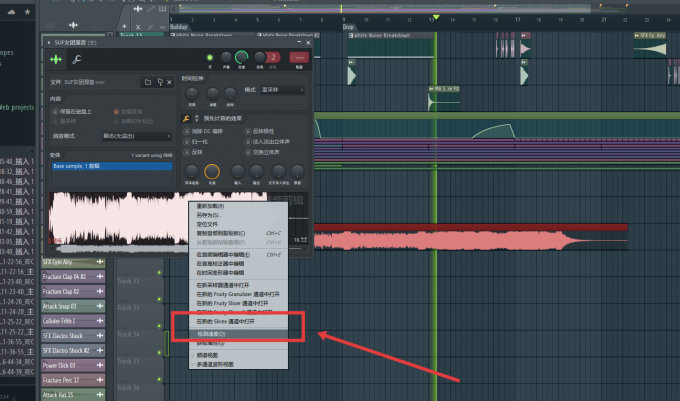The image size is (680, 401).
Task: Toggle remove DC offset option
Action: click(x=187, y=131)
